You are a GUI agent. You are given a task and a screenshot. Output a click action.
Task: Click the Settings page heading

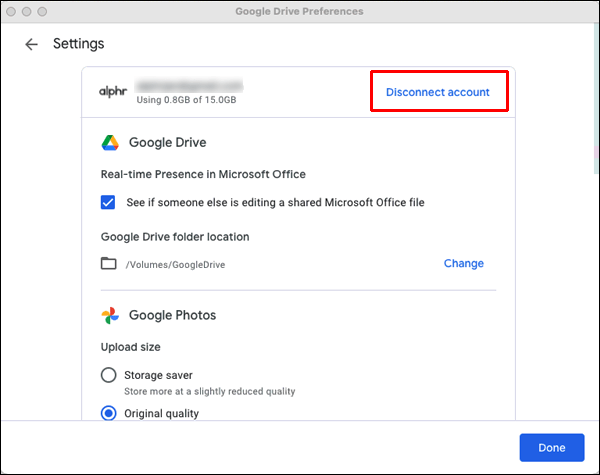(x=78, y=44)
